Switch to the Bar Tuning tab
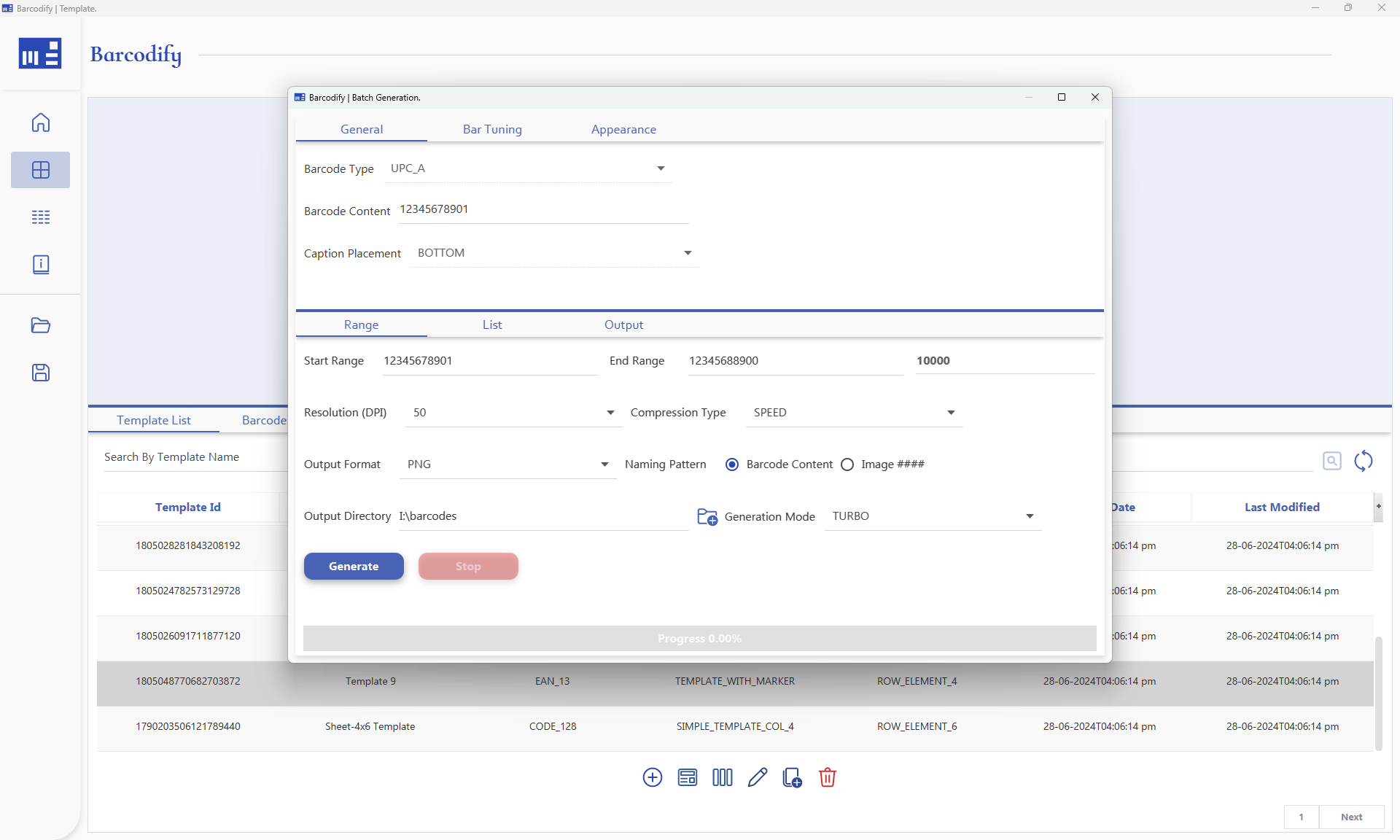Screen dimensions: 1400x840 pos(492,129)
